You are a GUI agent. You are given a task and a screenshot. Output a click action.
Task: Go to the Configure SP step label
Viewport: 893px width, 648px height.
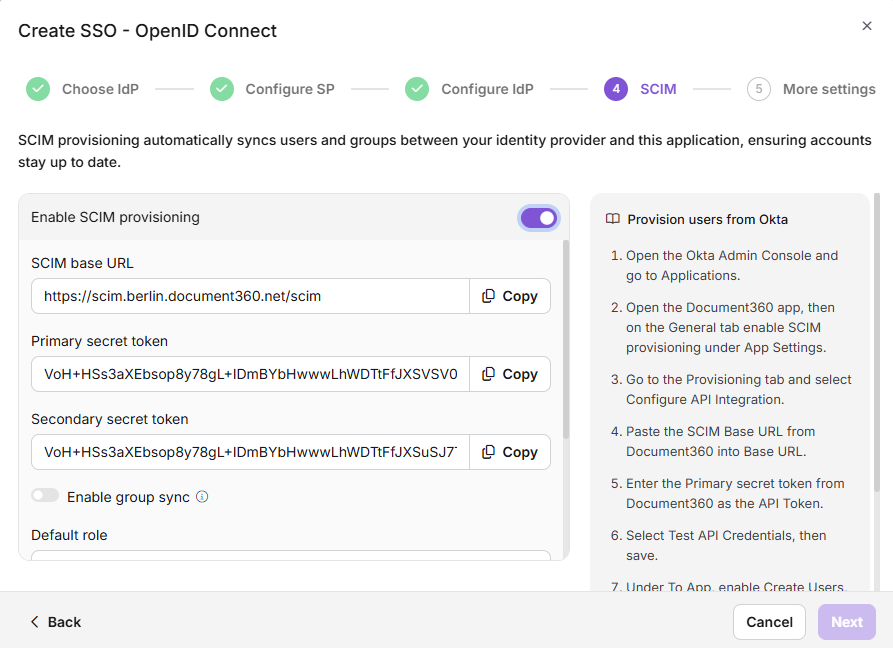pos(290,89)
